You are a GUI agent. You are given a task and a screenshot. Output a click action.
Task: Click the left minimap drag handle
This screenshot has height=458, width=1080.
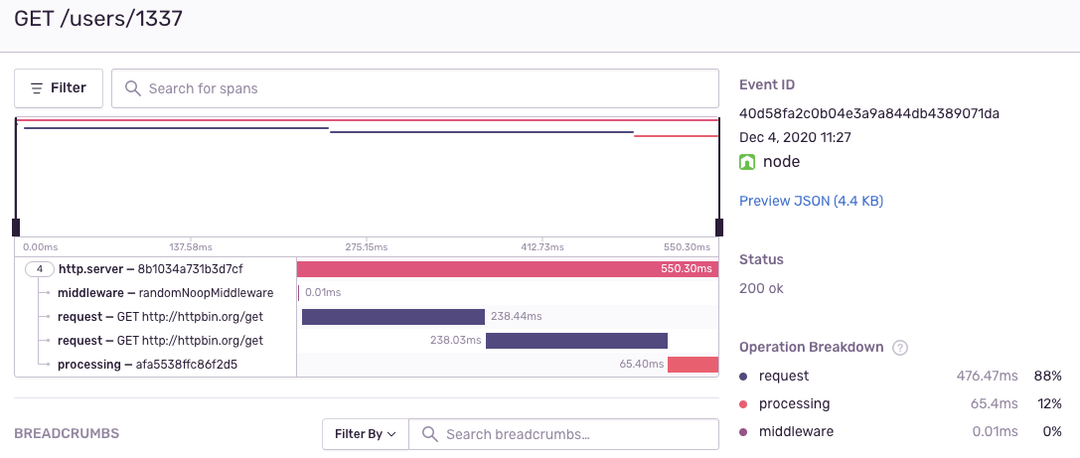(16, 227)
